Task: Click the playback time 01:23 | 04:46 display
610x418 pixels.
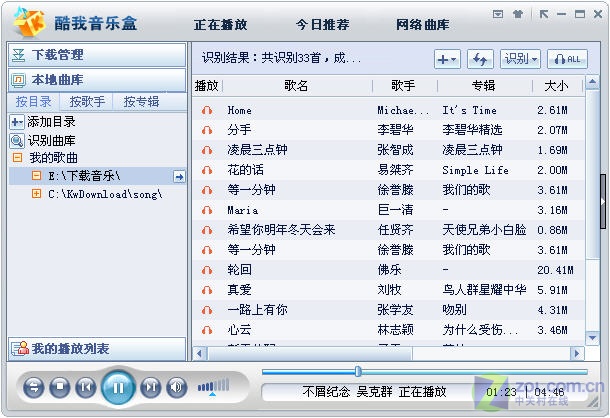Action: pos(525,392)
